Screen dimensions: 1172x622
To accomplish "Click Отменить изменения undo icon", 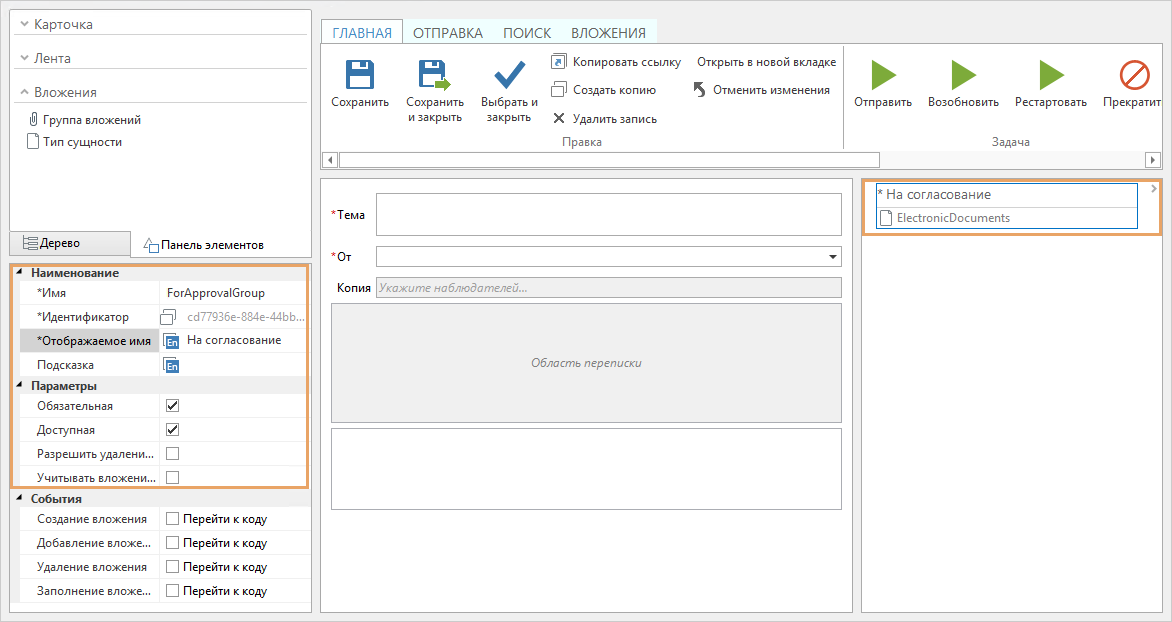I will tap(699, 90).
